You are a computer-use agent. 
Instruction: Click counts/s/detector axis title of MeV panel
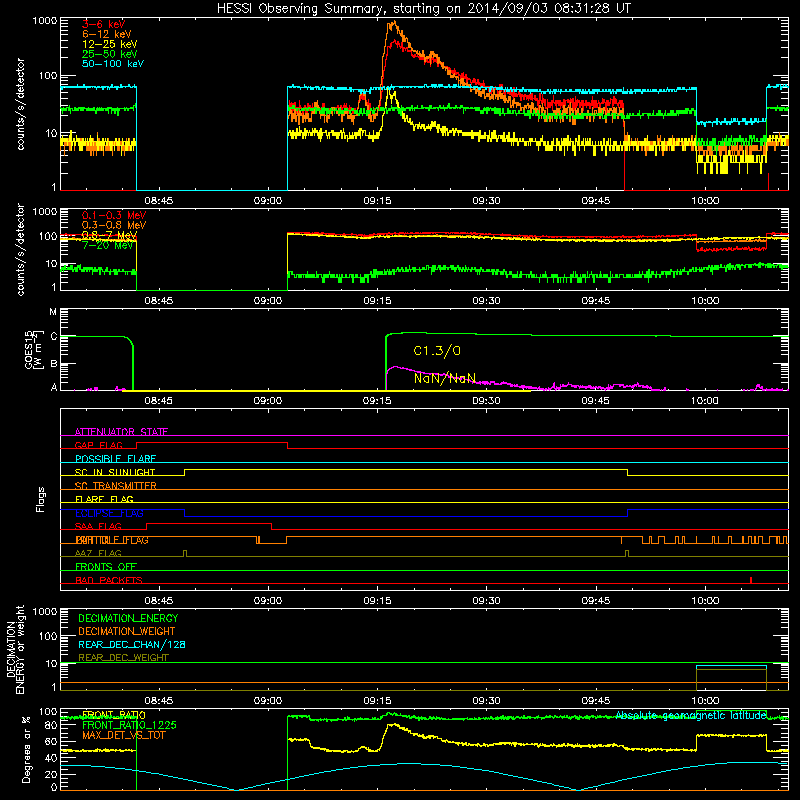point(20,249)
